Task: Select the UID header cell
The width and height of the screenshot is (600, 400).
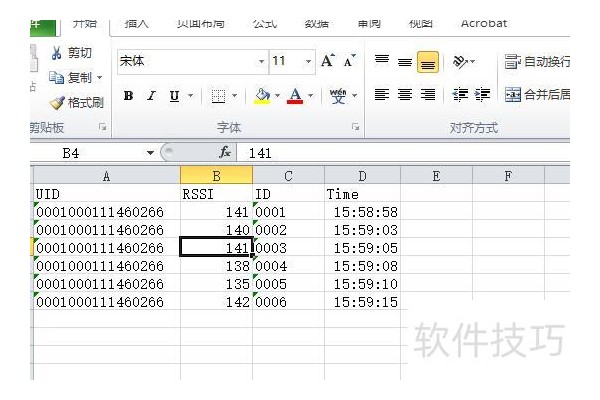Action: click(107, 194)
